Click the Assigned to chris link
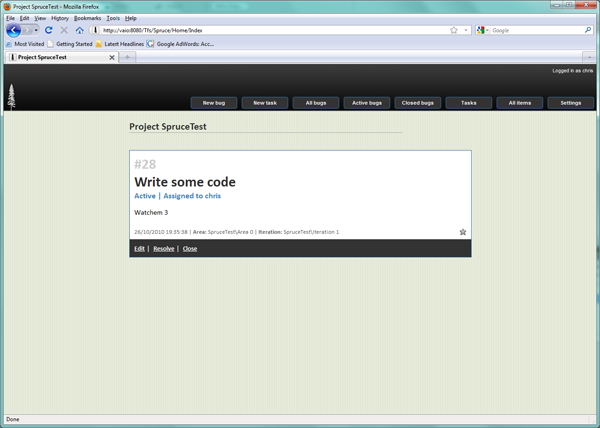Viewport: 600px width, 428px height. tap(192, 196)
